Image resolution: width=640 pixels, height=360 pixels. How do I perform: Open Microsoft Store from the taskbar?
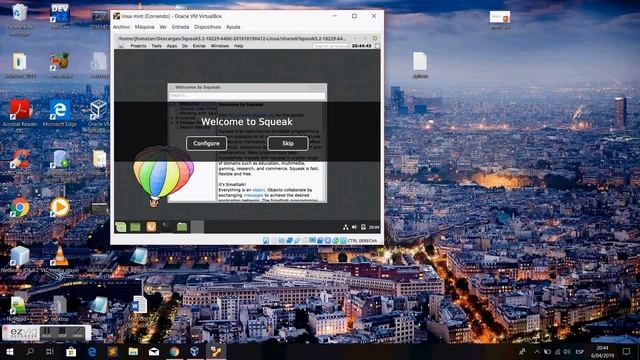[71, 351]
